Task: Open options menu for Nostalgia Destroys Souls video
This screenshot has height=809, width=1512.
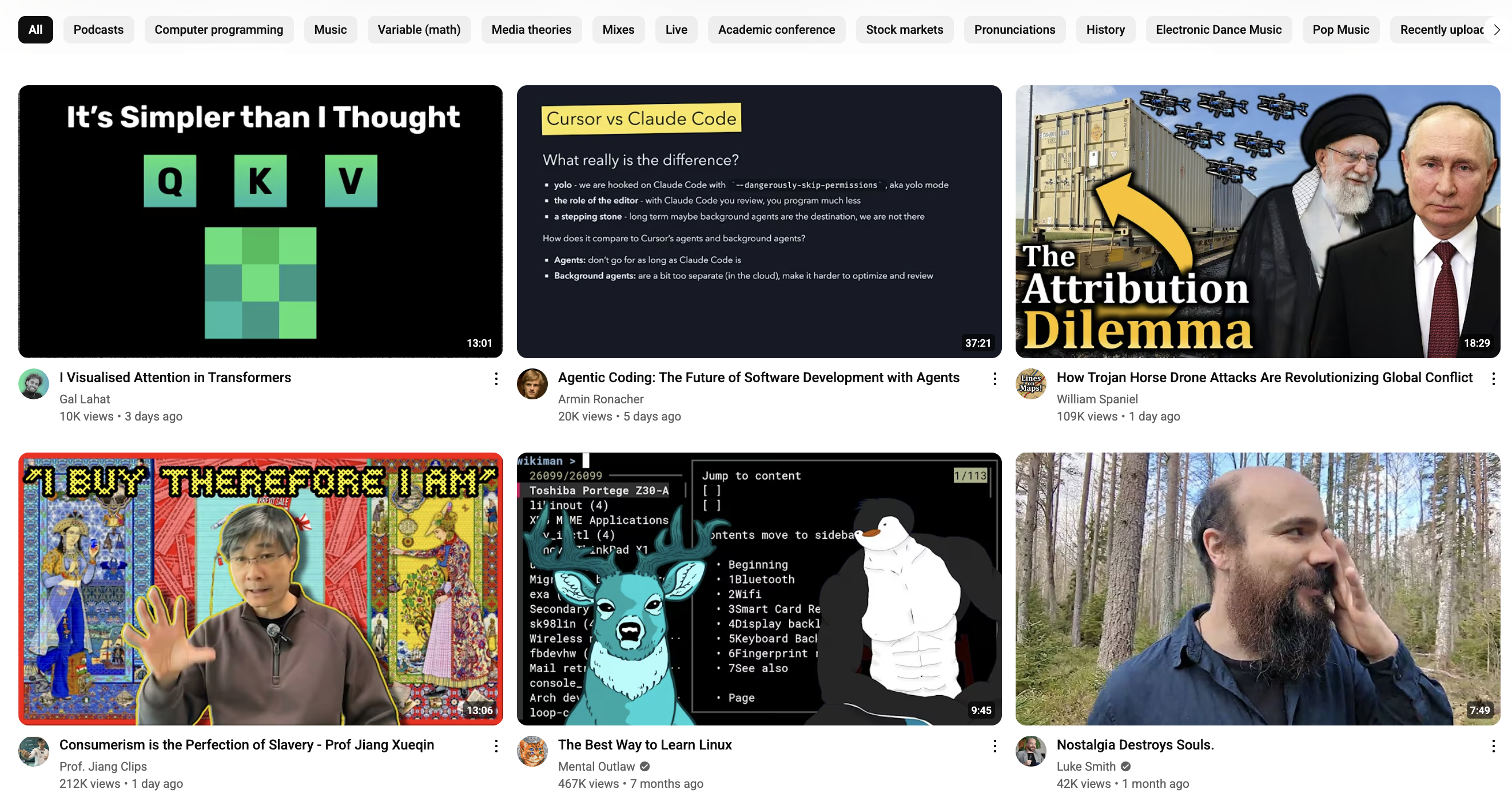Action: (1493, 745)
